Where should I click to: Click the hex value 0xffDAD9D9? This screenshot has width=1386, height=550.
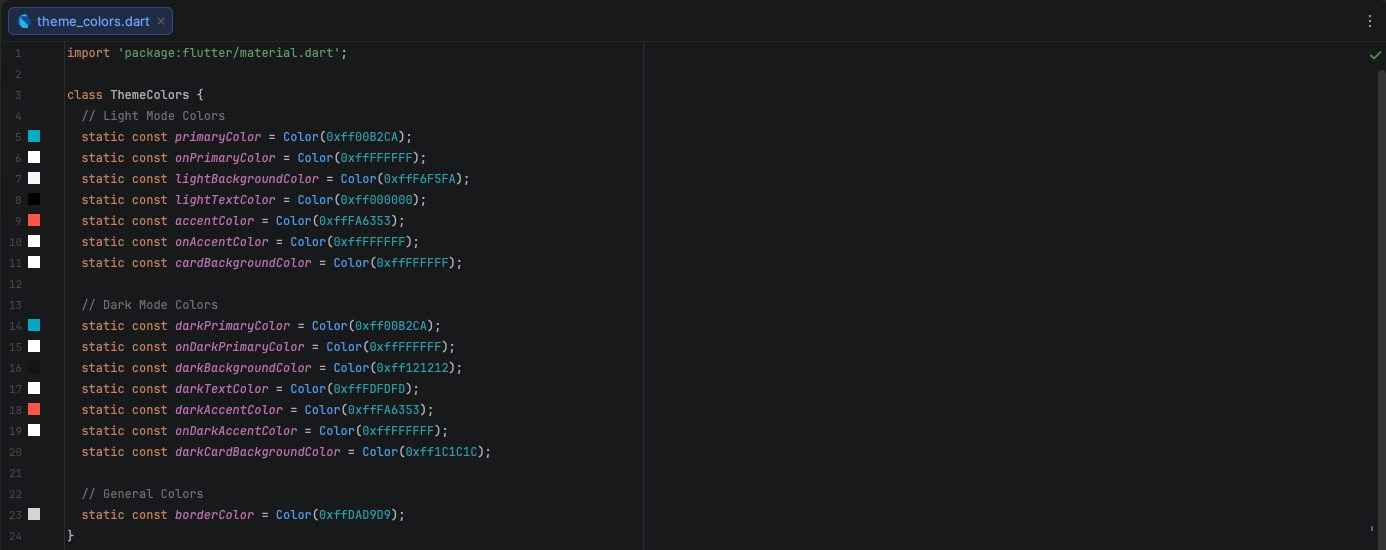[x=355, y=515]
